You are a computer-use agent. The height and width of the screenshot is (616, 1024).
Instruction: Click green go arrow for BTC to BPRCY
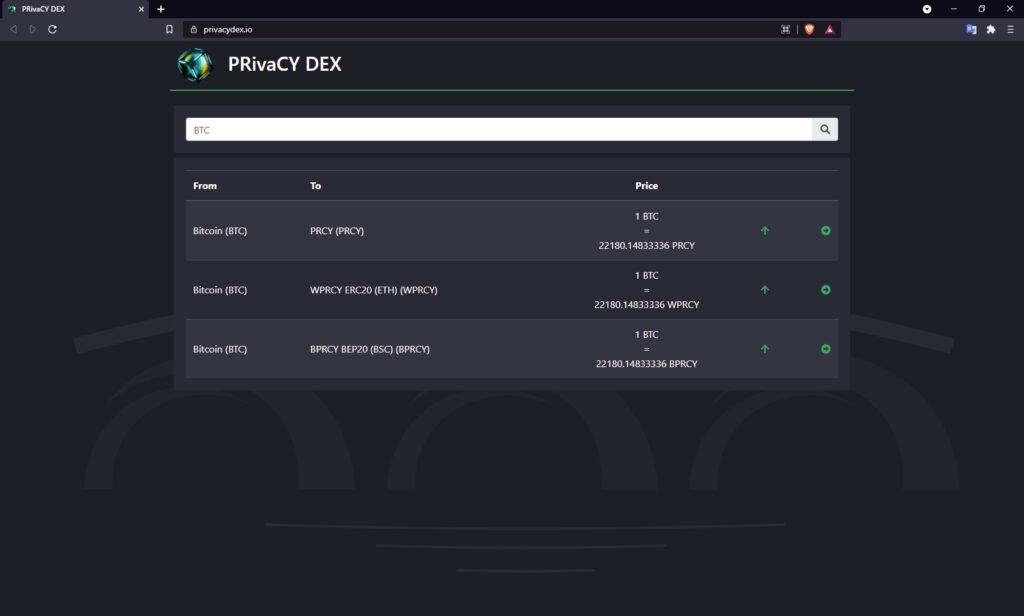[x=825, y=349]
